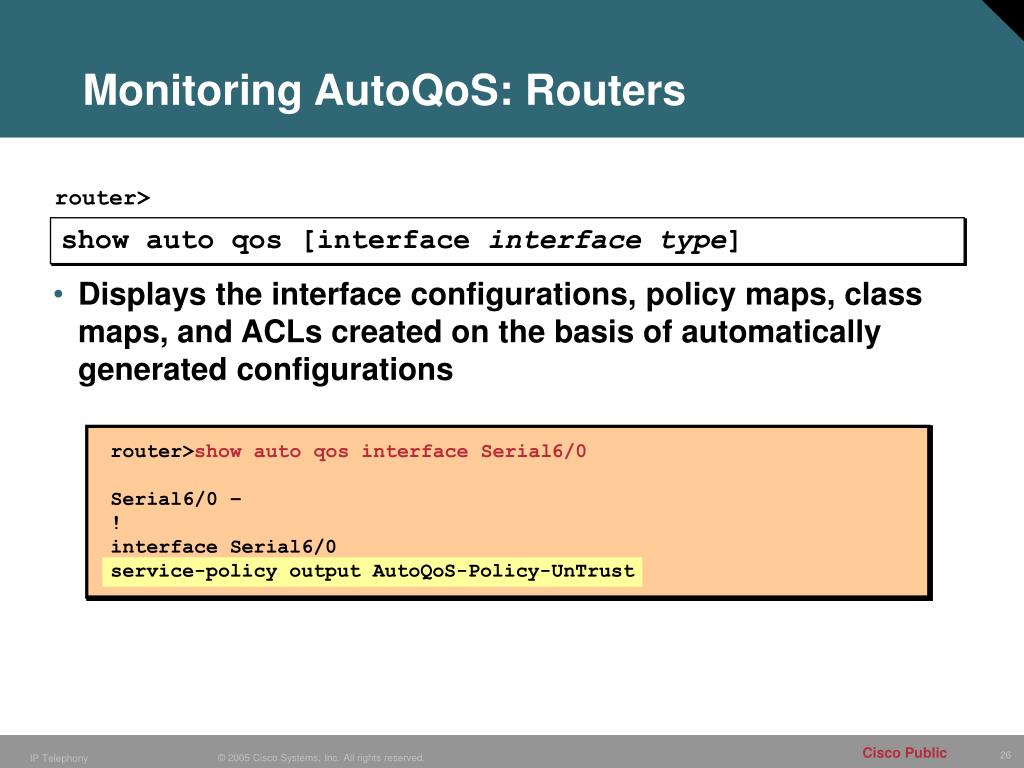The width and height of the screenshot is (1024, 768).
Task: Click the slide number "26"
Action: [x=1005, y=756]
